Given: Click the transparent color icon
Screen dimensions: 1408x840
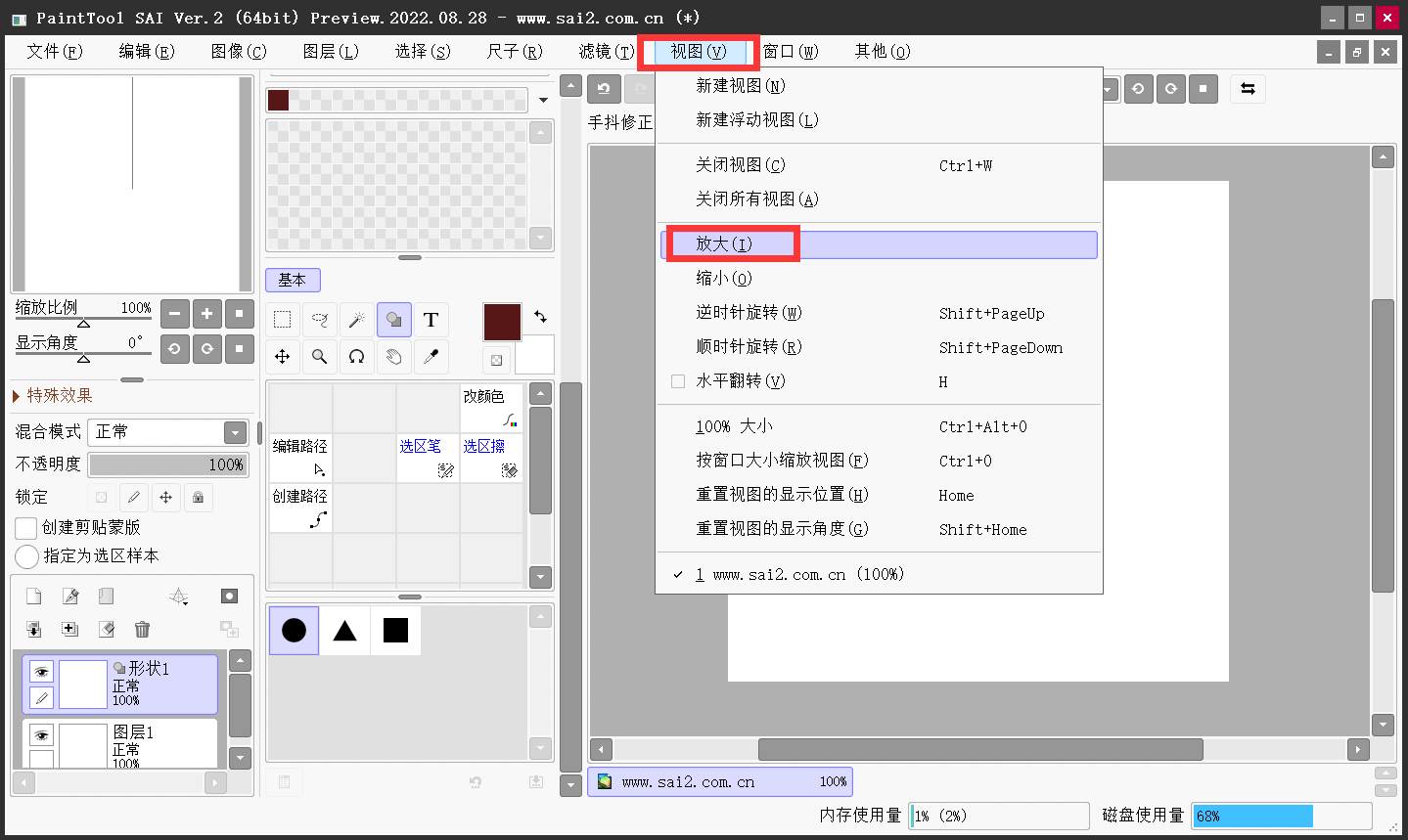Looking at the screenshot, I should coord(497,360).
